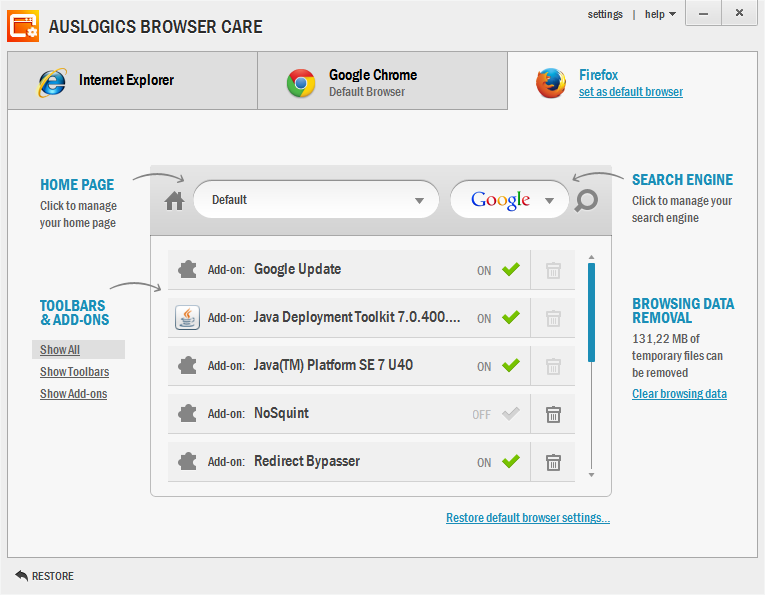The height and width of the screenshot is (595, 765).
Task: Delete the Google Update add-on via trash icon
Action: tap(553, 270)
